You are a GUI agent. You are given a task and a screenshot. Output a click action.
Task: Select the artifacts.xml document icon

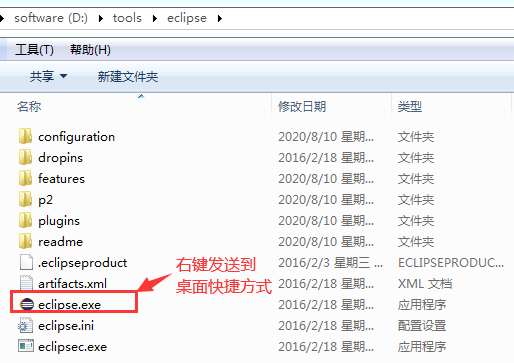(26, 283)
